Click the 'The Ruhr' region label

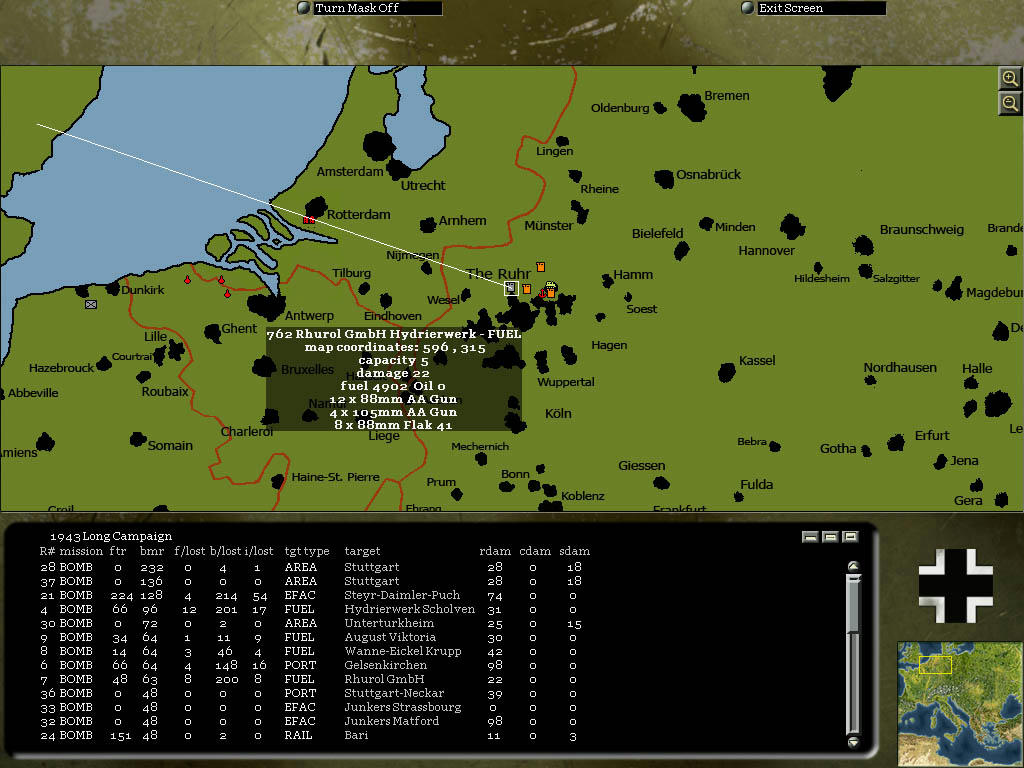(x=498, y=274)
